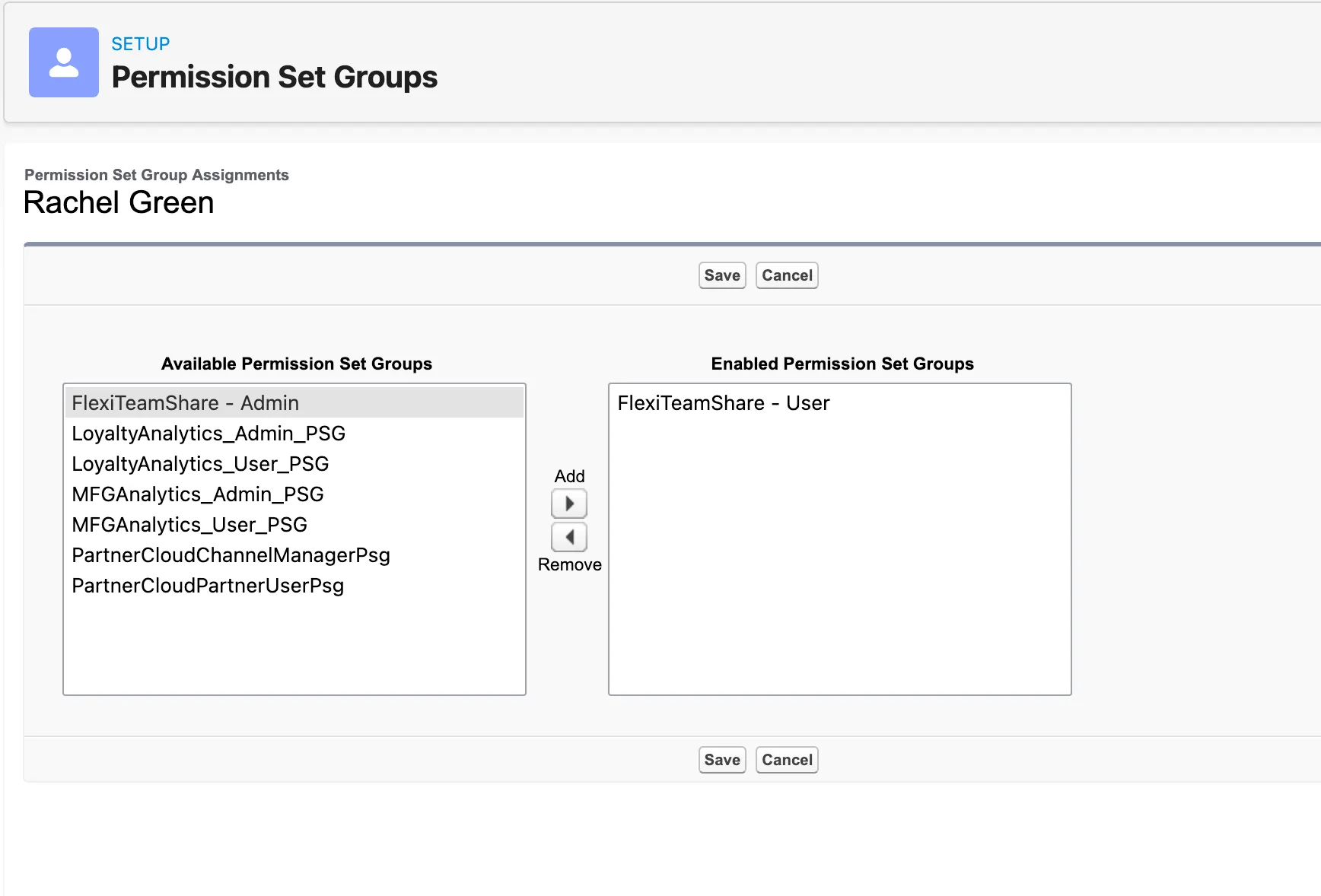The height and width of the screenshot is (896, 1321).
Task: Click the Available Permission Set Groups label
Action: click(297, 364)
